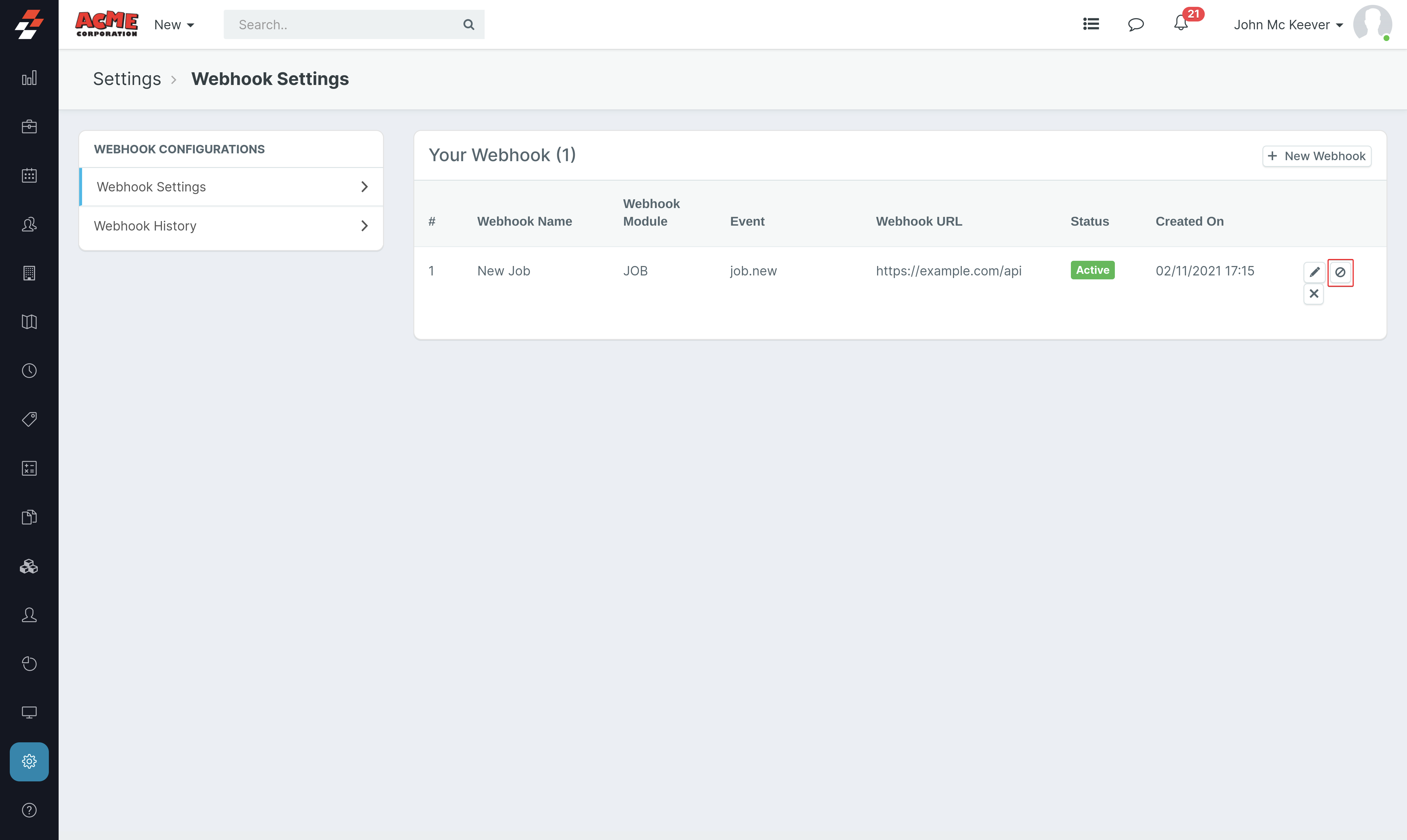Expand Webhook History chevron
Viewport: 1407px width, 840px height.
pos(364,226)
